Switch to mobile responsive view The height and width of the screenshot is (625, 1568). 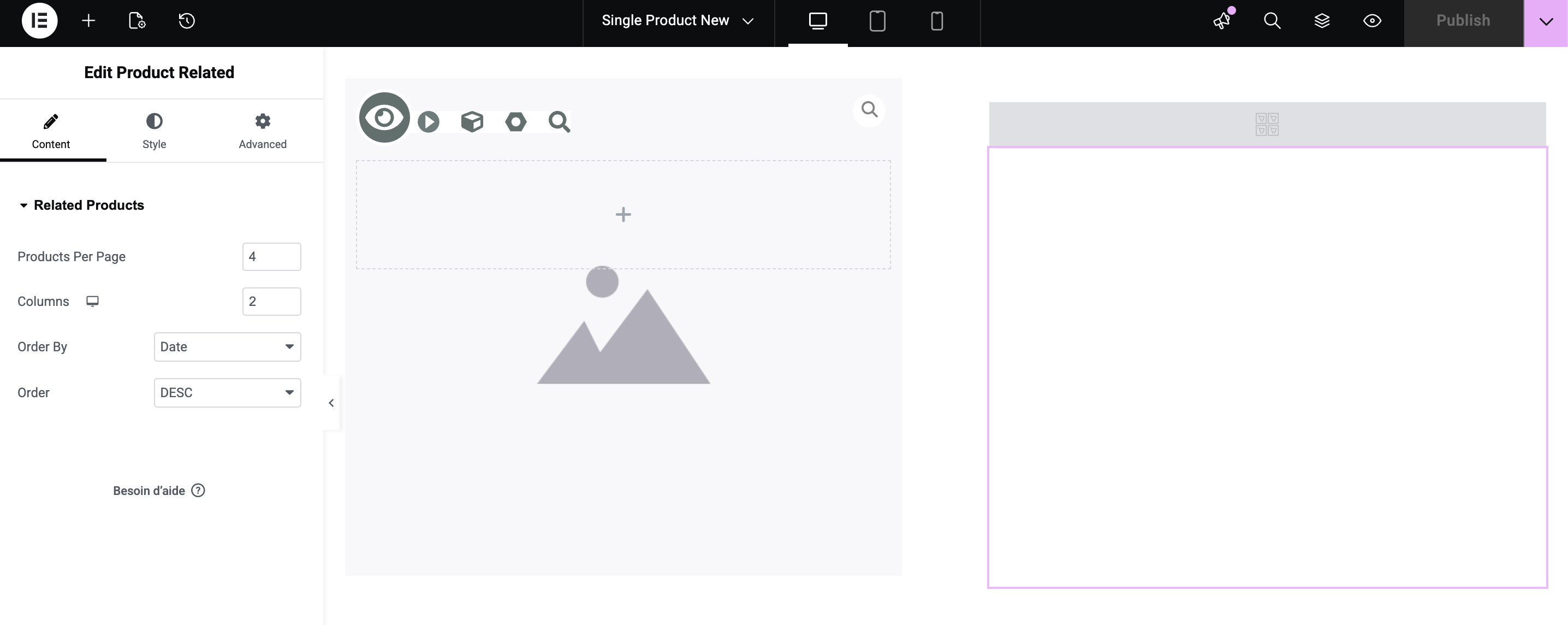coord(937,21)
